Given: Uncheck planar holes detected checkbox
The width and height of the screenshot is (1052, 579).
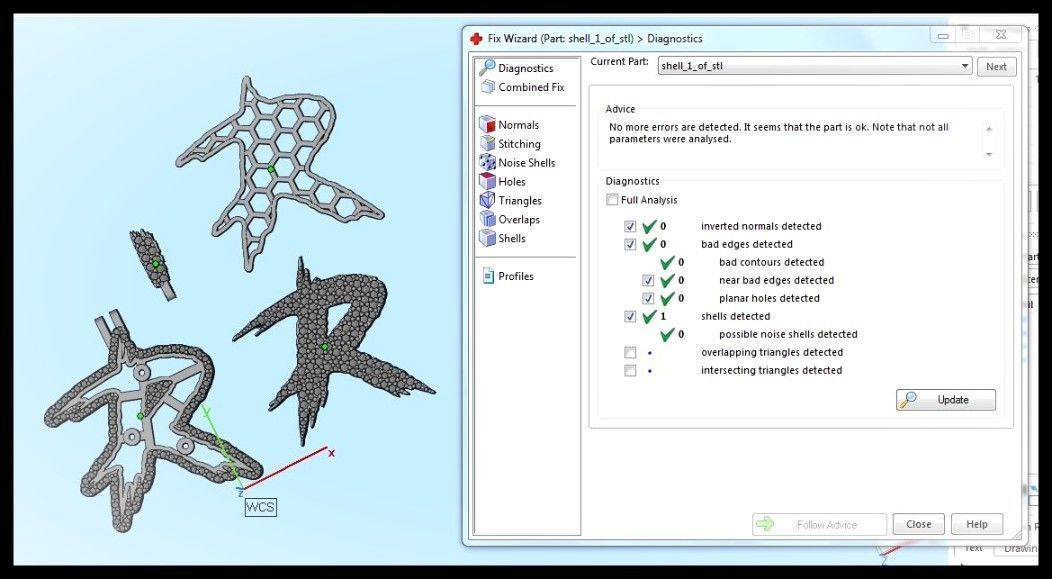Looking at the screenshot, I should (647, 299).
